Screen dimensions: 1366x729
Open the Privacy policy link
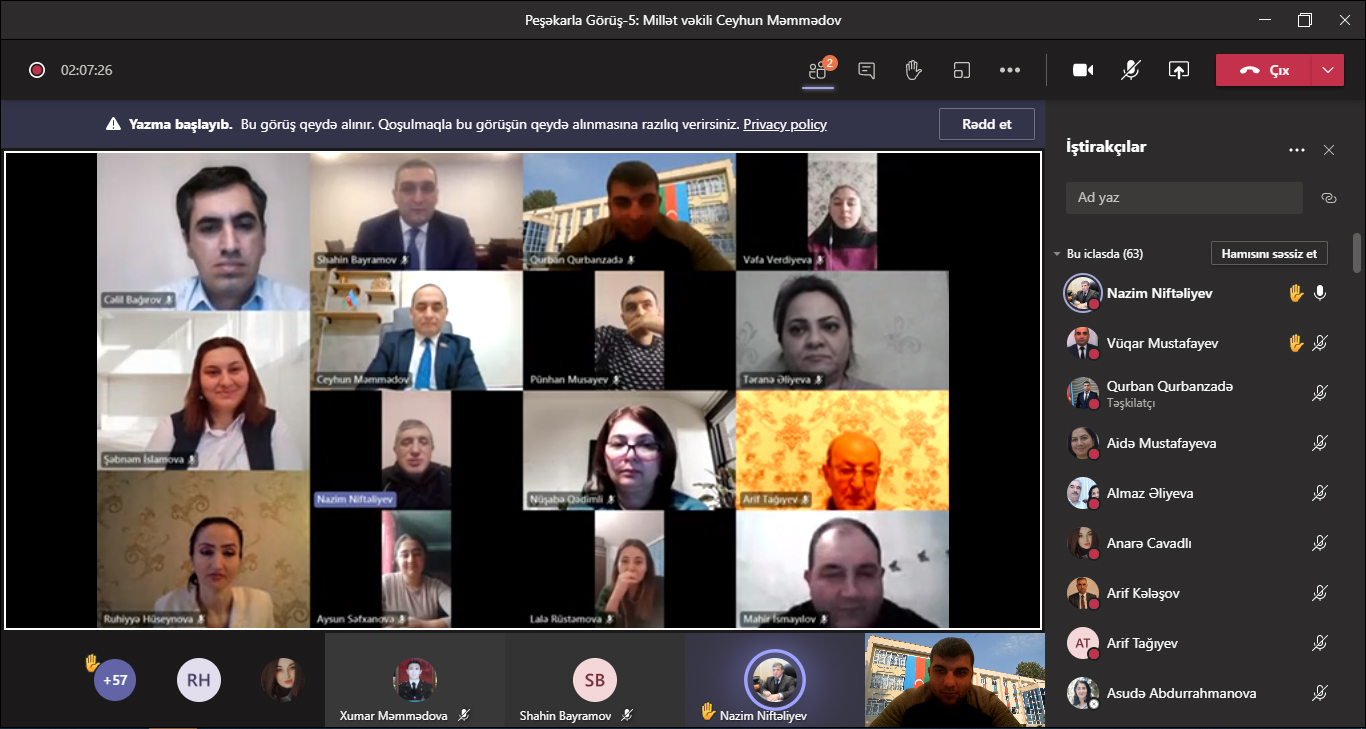[x=785, y=124]
